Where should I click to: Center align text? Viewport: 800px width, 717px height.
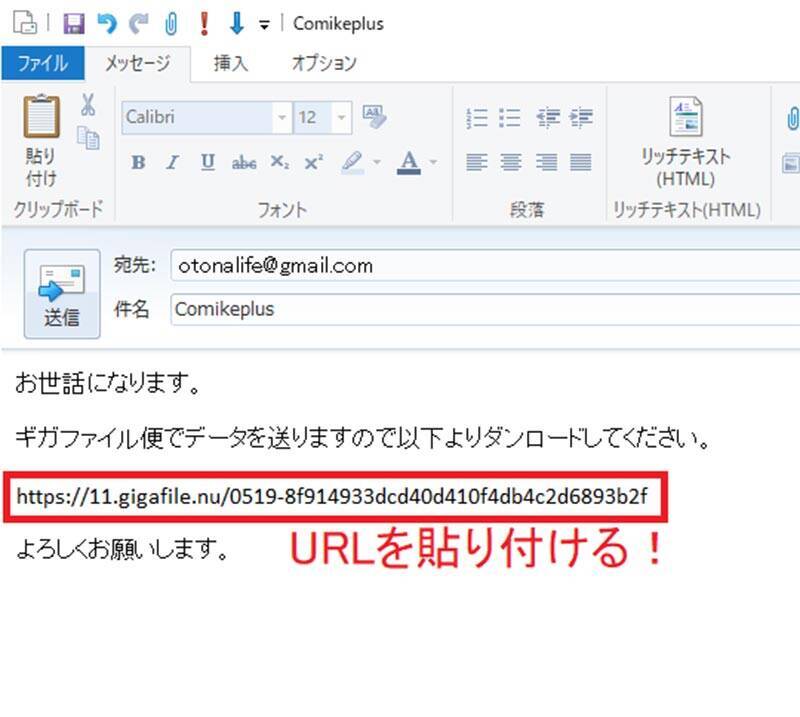click(511, 162)
